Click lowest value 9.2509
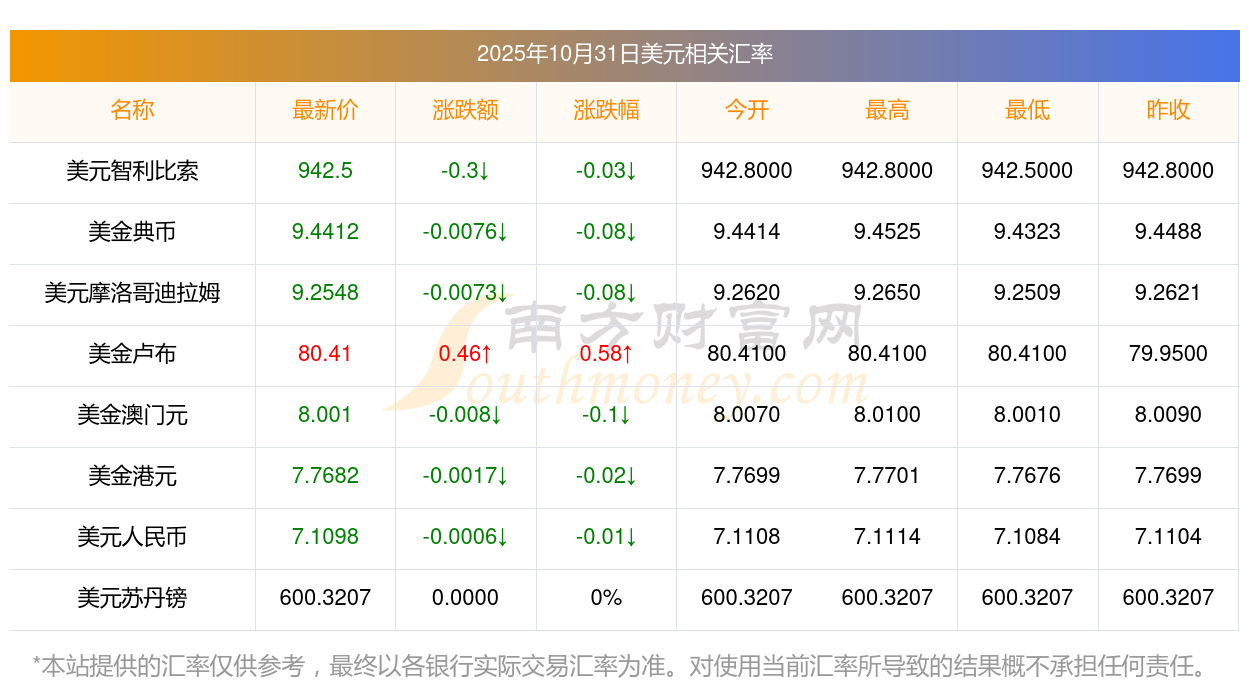The height and width of the screenshot is (697, 1250). (x=1027, y=293)
